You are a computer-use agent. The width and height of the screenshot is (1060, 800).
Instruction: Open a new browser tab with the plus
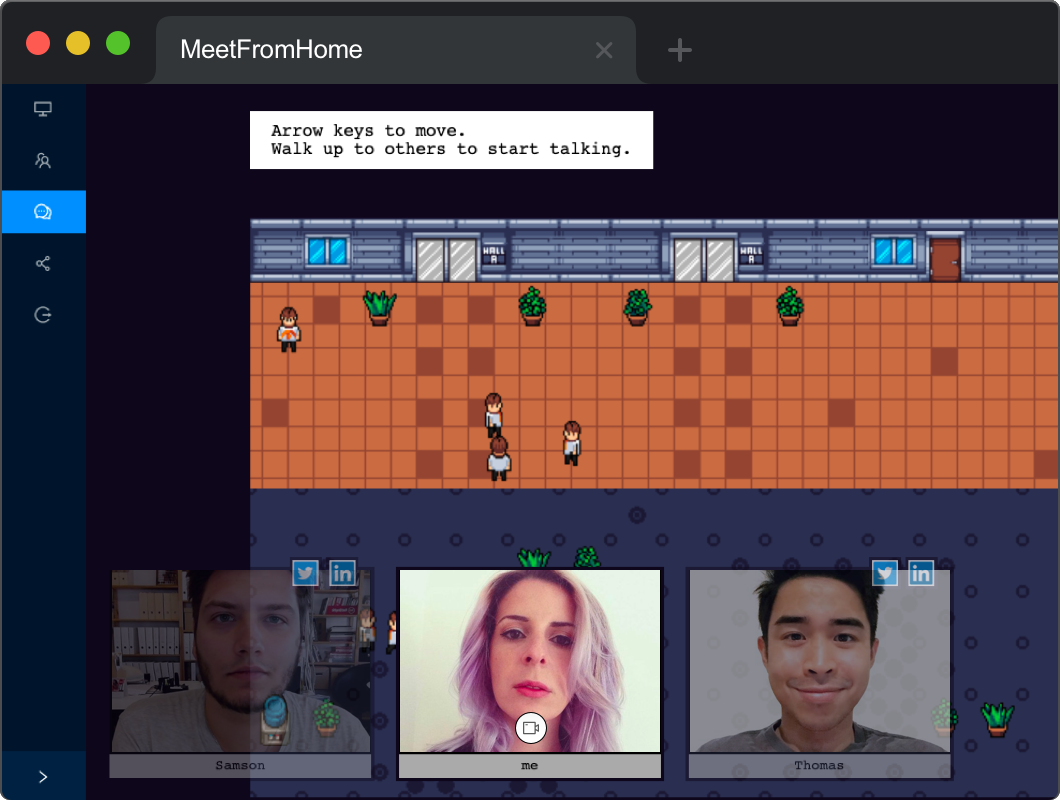679,49
